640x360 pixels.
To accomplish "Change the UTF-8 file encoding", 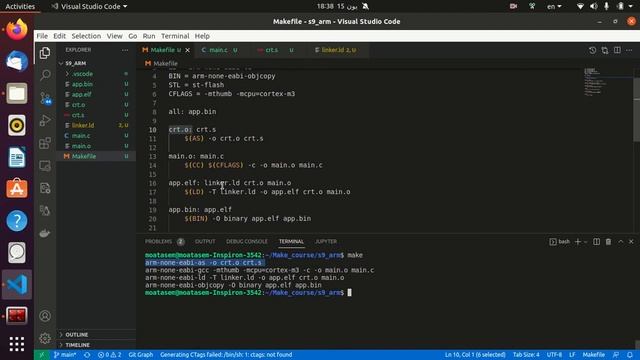I will [x=554, y=355].
